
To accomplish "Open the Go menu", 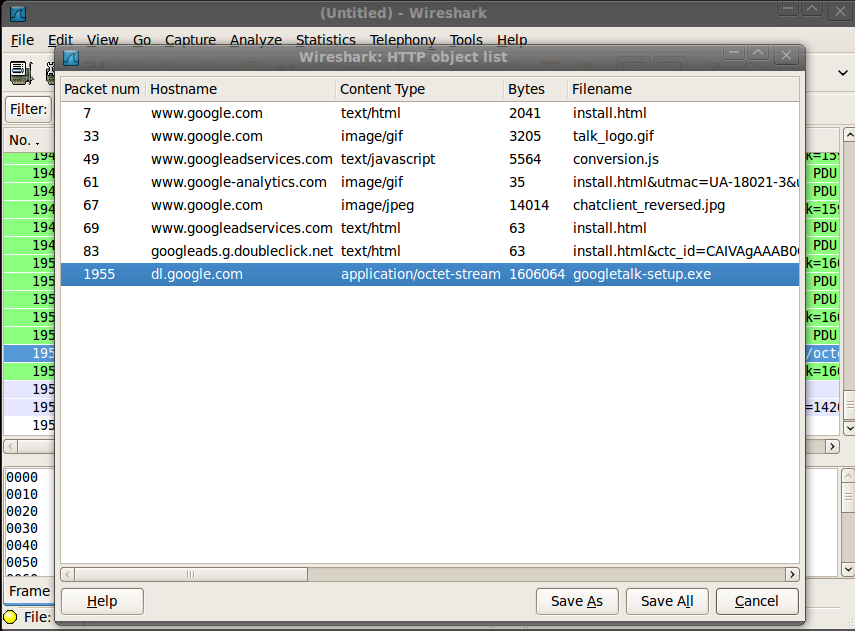I will (142, 40).
